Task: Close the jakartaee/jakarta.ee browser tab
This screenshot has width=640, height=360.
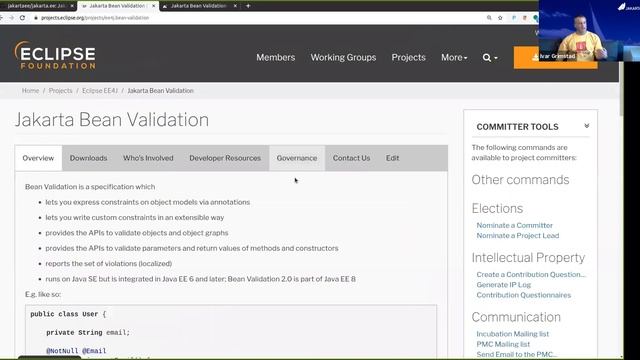Action: [72, 6]
